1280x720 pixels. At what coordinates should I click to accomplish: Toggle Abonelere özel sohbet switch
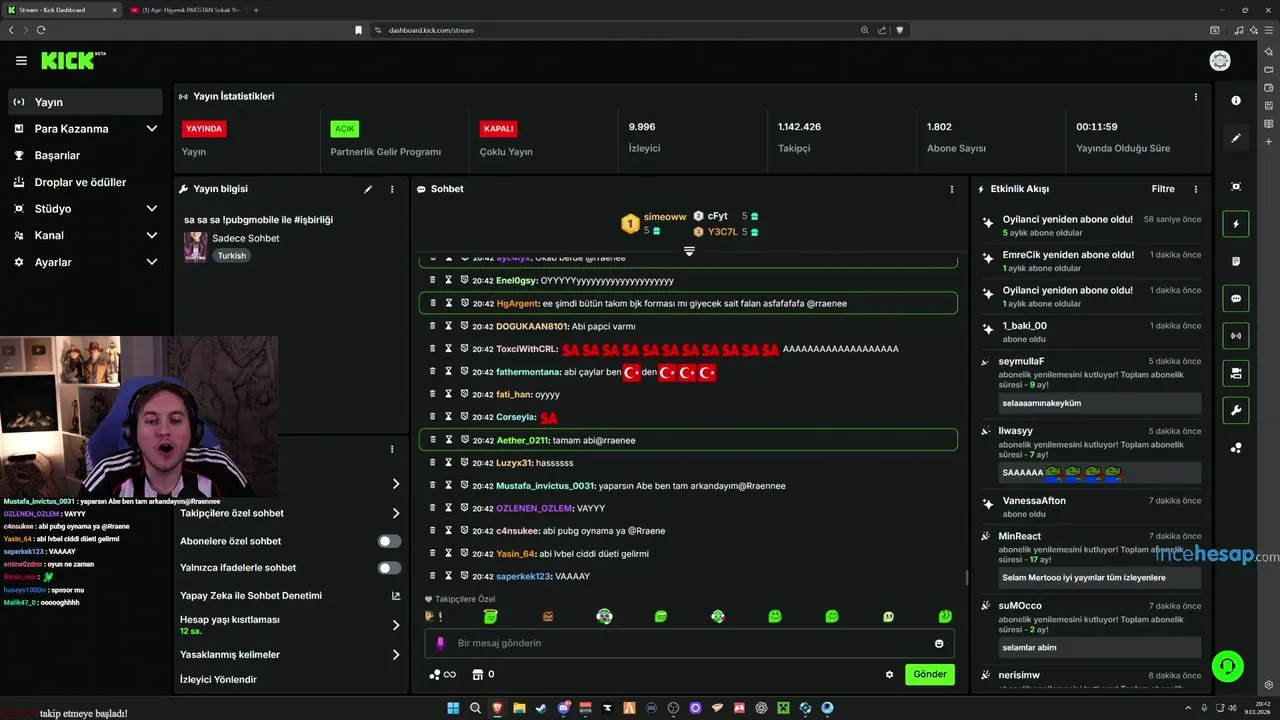click(x=389, y=541)
